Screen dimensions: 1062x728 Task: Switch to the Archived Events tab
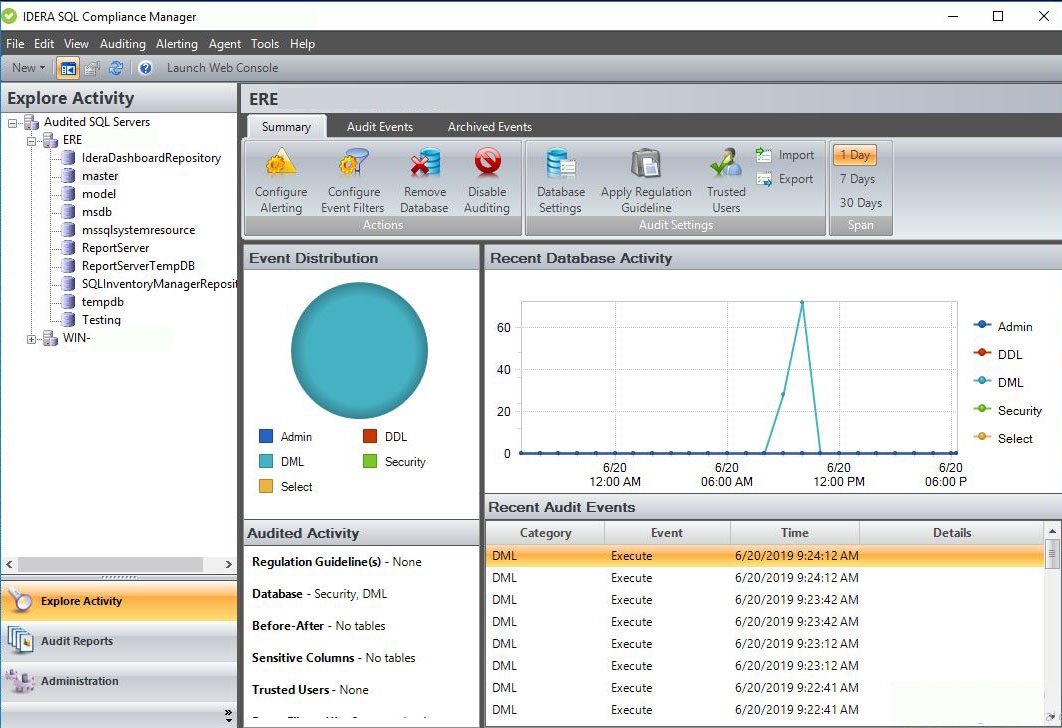coord(490,127)
